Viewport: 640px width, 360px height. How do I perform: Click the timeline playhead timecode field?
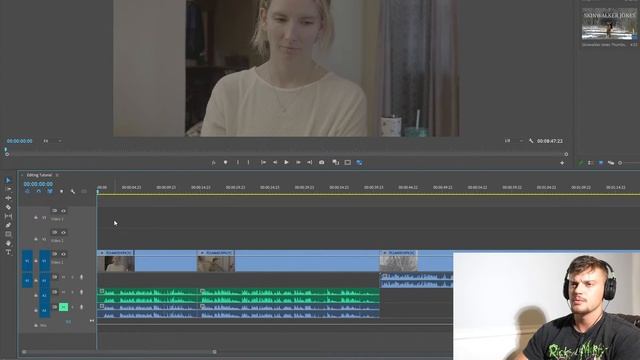38,184
